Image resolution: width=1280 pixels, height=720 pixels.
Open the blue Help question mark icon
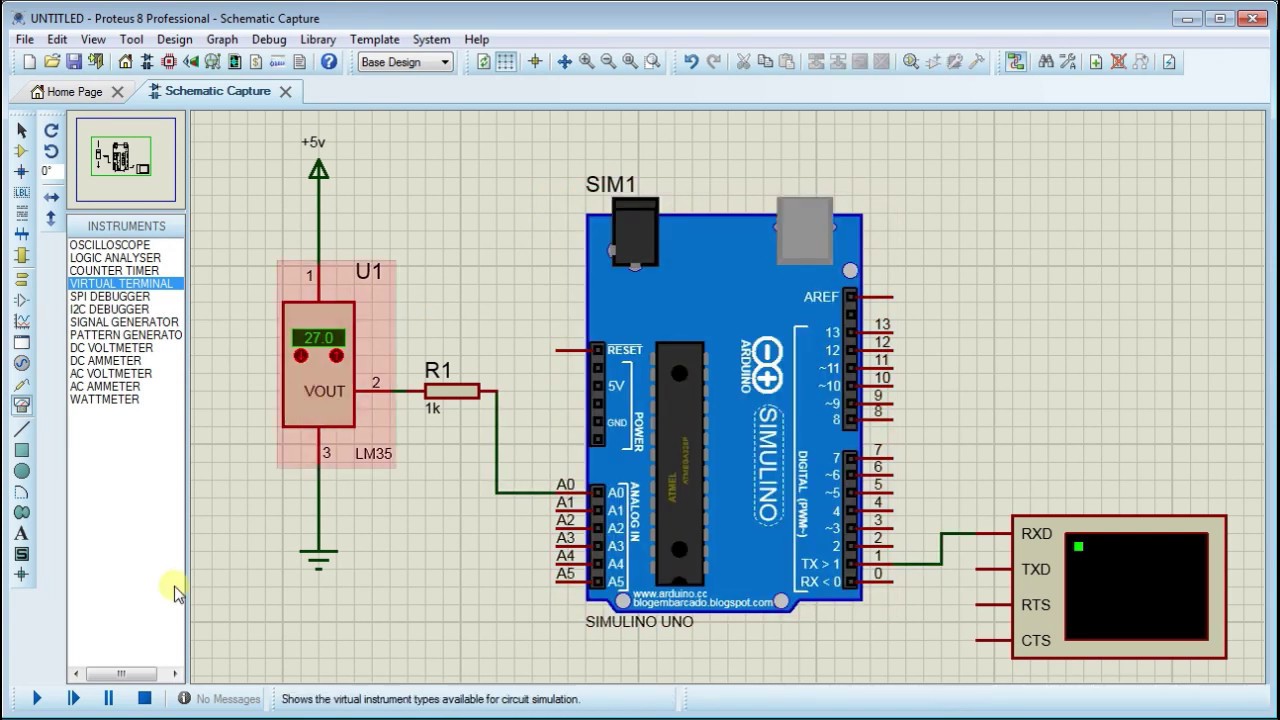coord(329,62)
